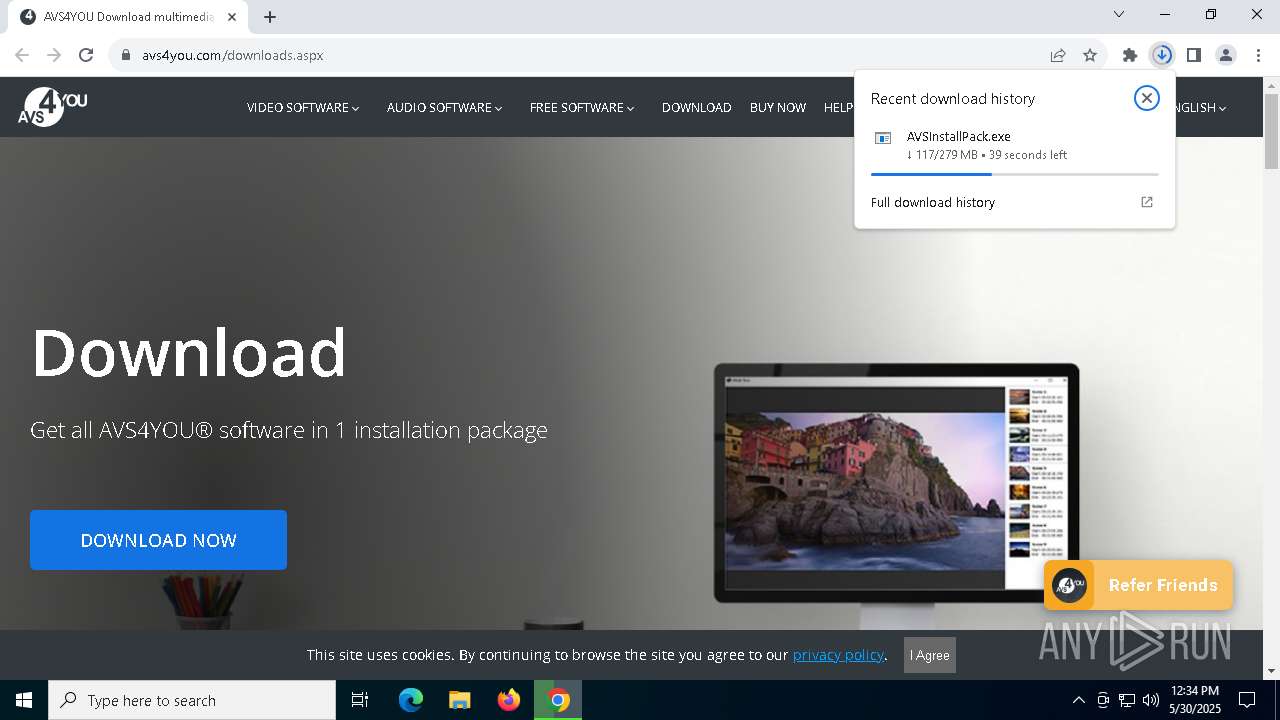
Task: Open Windows notification center
Action: pyautogui.click(x=1247, y=700)
